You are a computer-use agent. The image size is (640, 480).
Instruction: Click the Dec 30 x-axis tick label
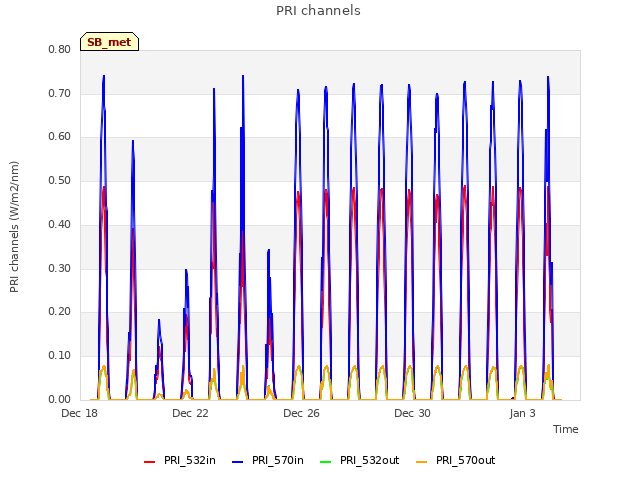point(412,413)
